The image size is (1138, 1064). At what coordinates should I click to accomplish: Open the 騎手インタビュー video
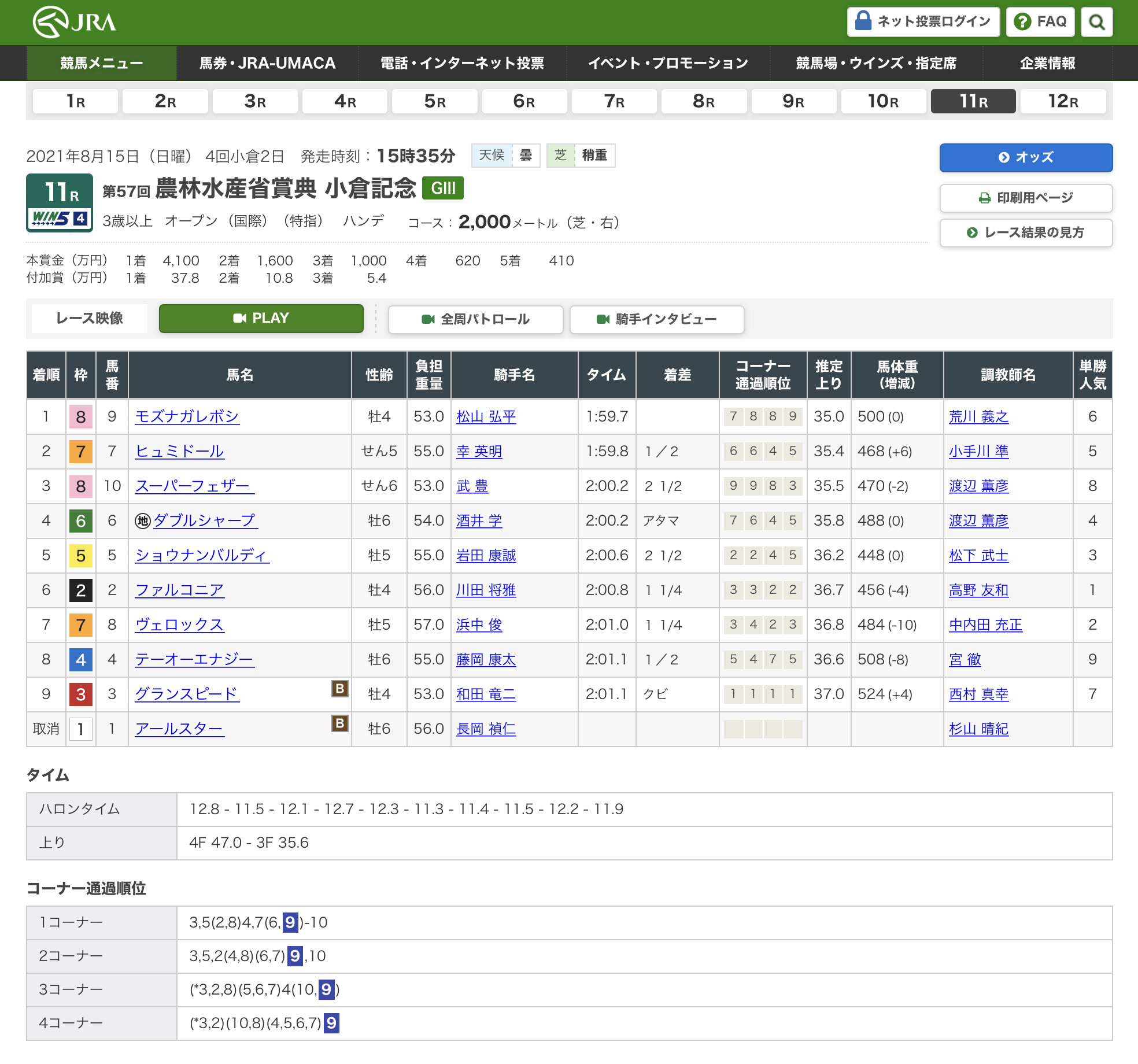656,319
